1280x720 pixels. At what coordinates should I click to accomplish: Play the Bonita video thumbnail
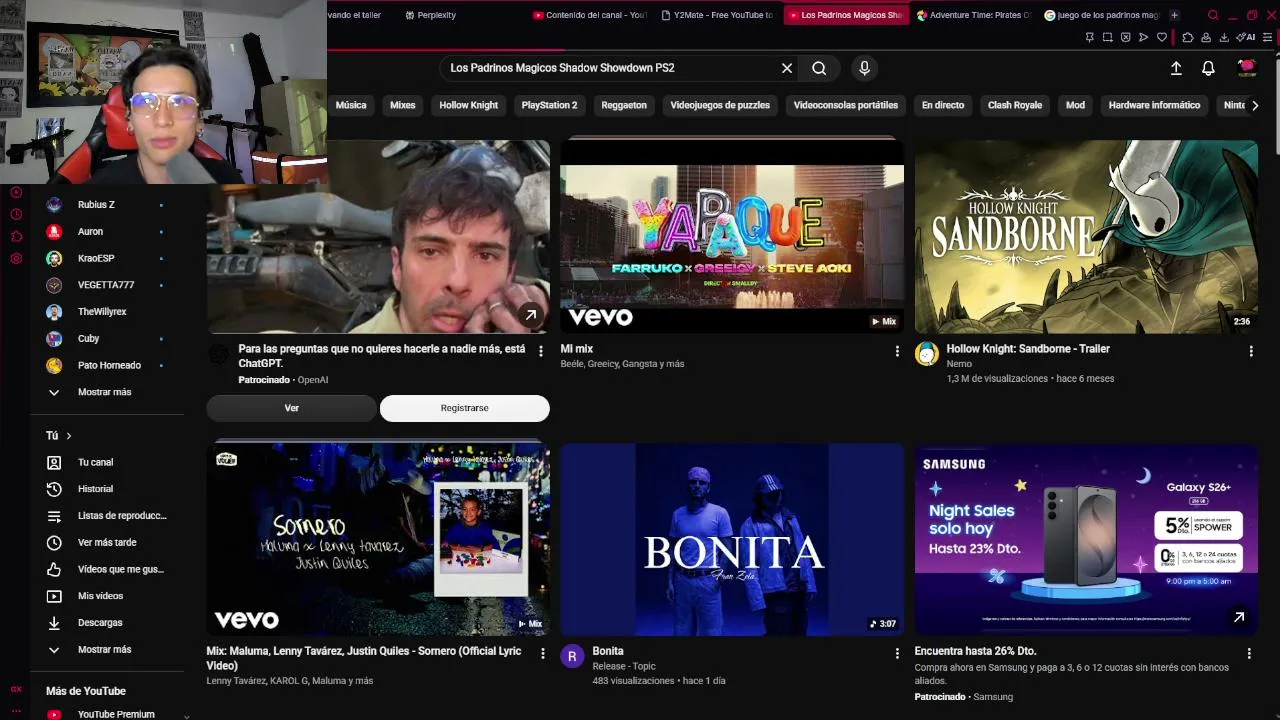[732, 540]
